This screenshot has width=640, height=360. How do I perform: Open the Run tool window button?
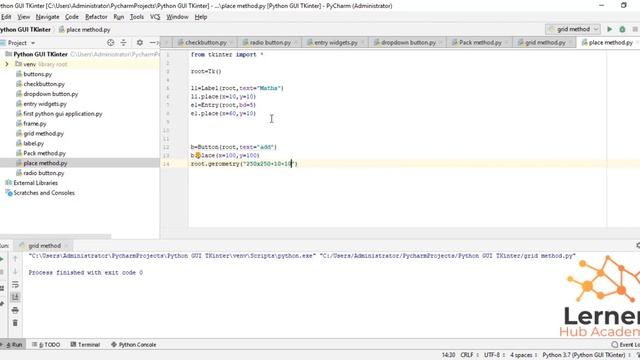tap(13, 344)
